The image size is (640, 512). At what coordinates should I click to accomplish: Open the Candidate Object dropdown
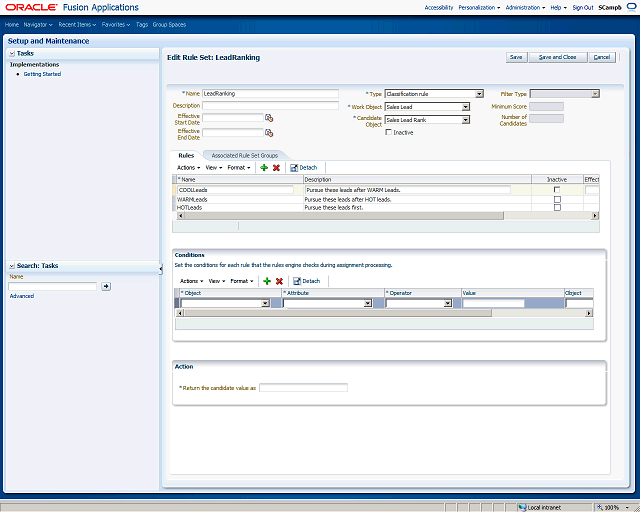466,120
